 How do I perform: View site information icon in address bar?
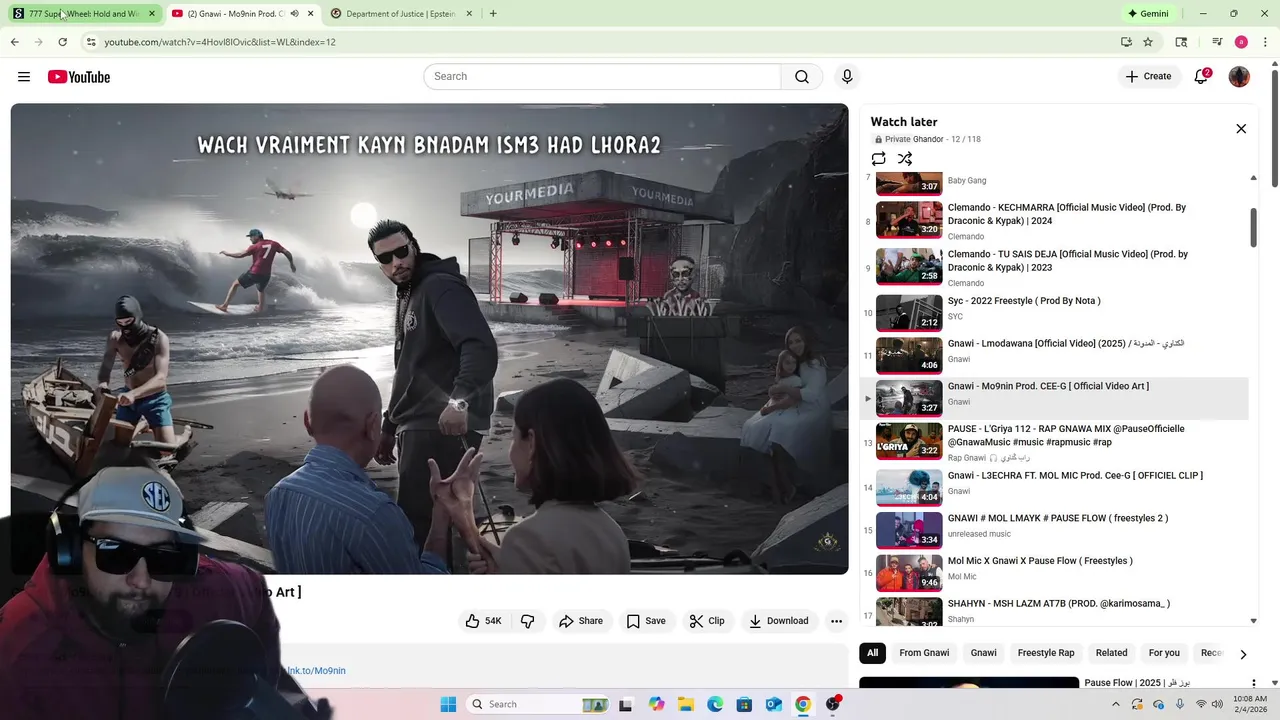point(91,42)
